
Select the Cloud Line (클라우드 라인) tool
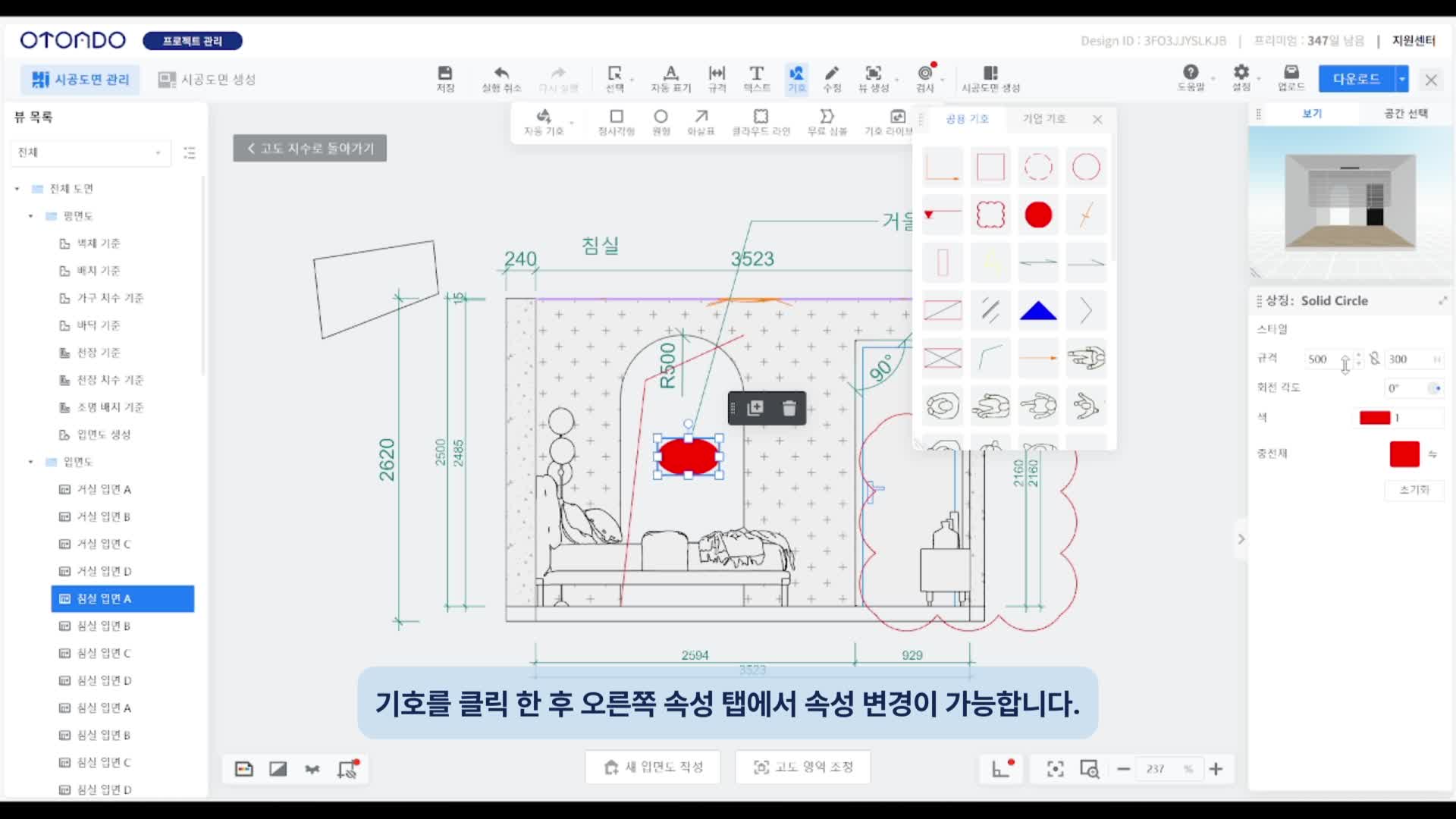coord(761,121)
